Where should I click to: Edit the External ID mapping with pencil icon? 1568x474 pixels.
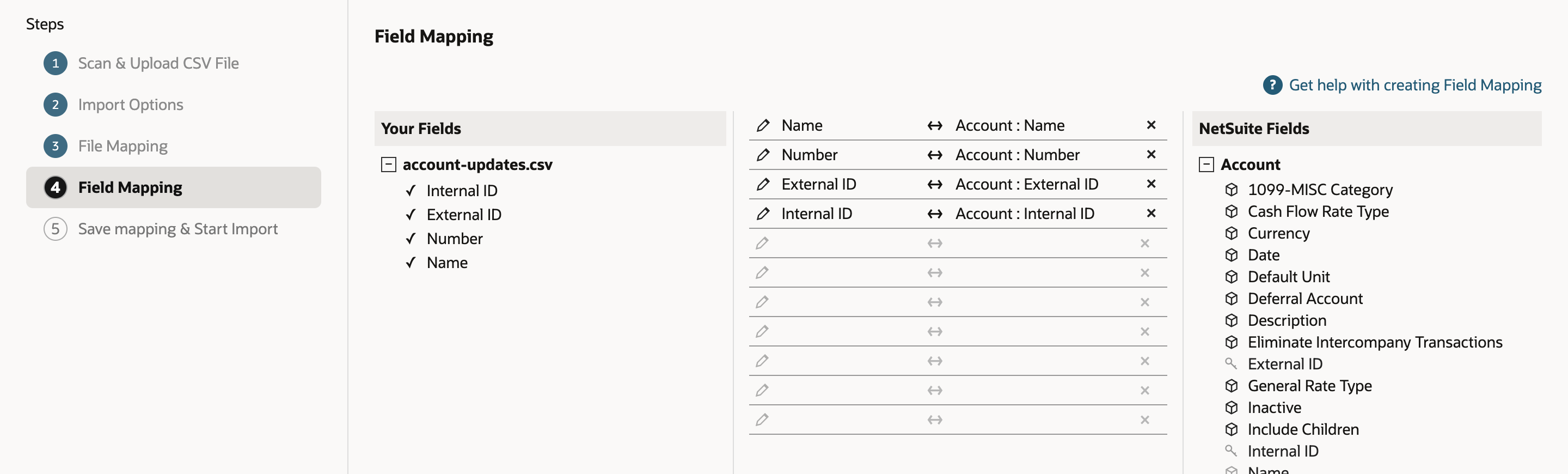pos(763,184)
